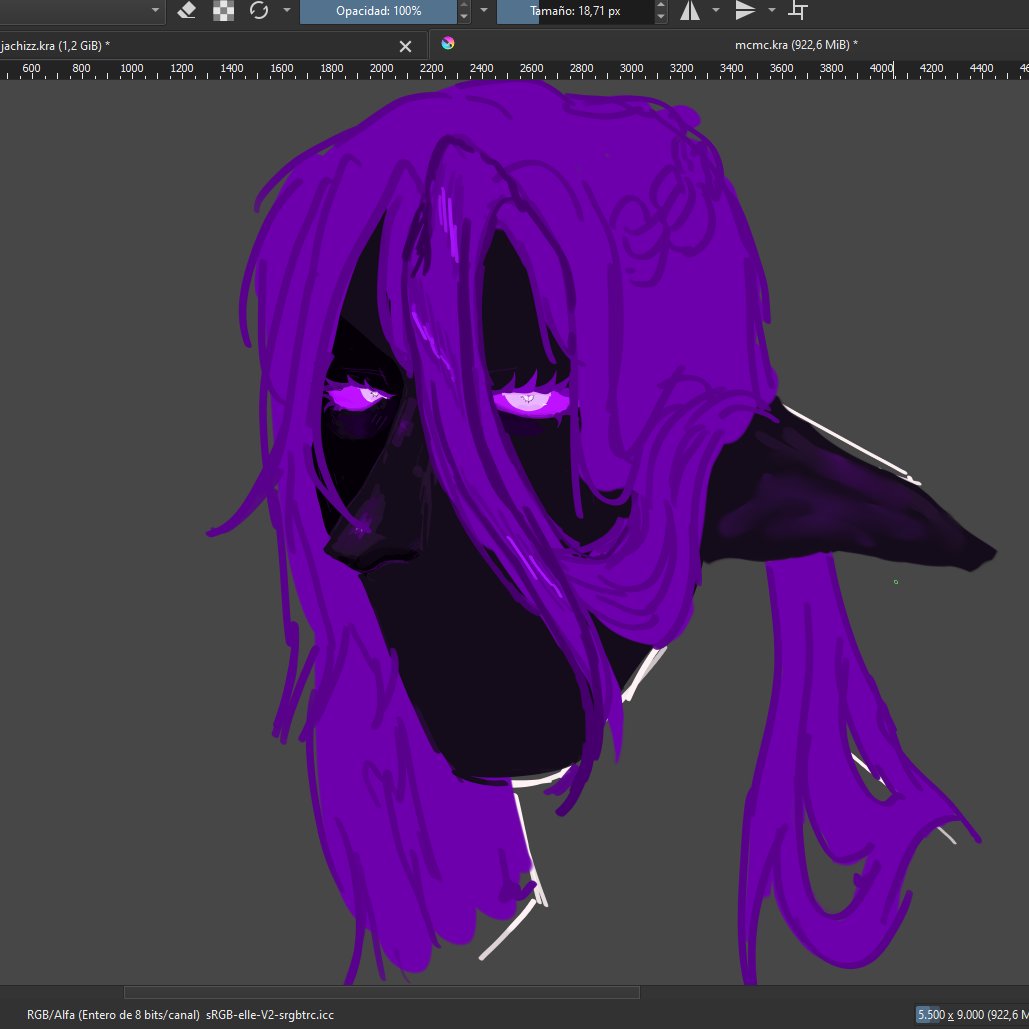Click the Opacidad 100% slider
1029x1029 pixels.
tap(378, 11)
